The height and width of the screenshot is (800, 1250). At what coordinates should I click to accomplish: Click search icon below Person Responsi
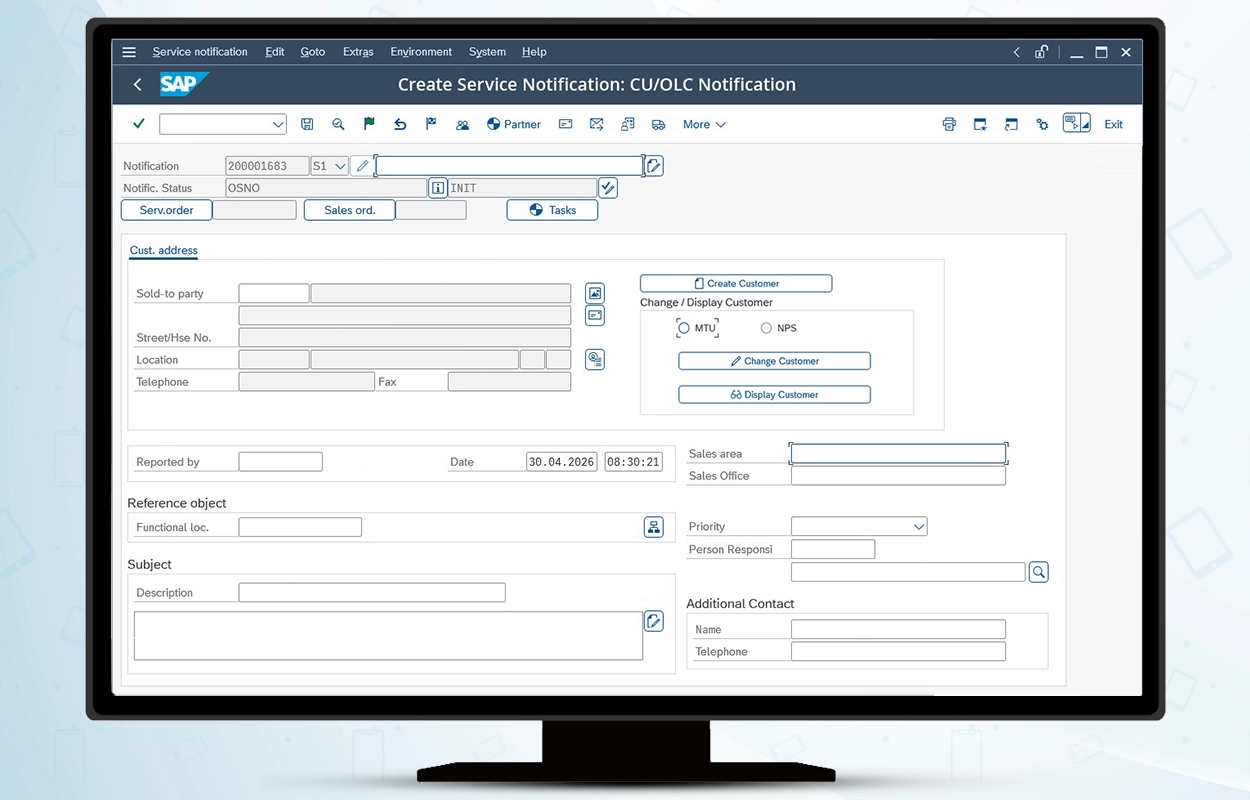click(1038, 572)
